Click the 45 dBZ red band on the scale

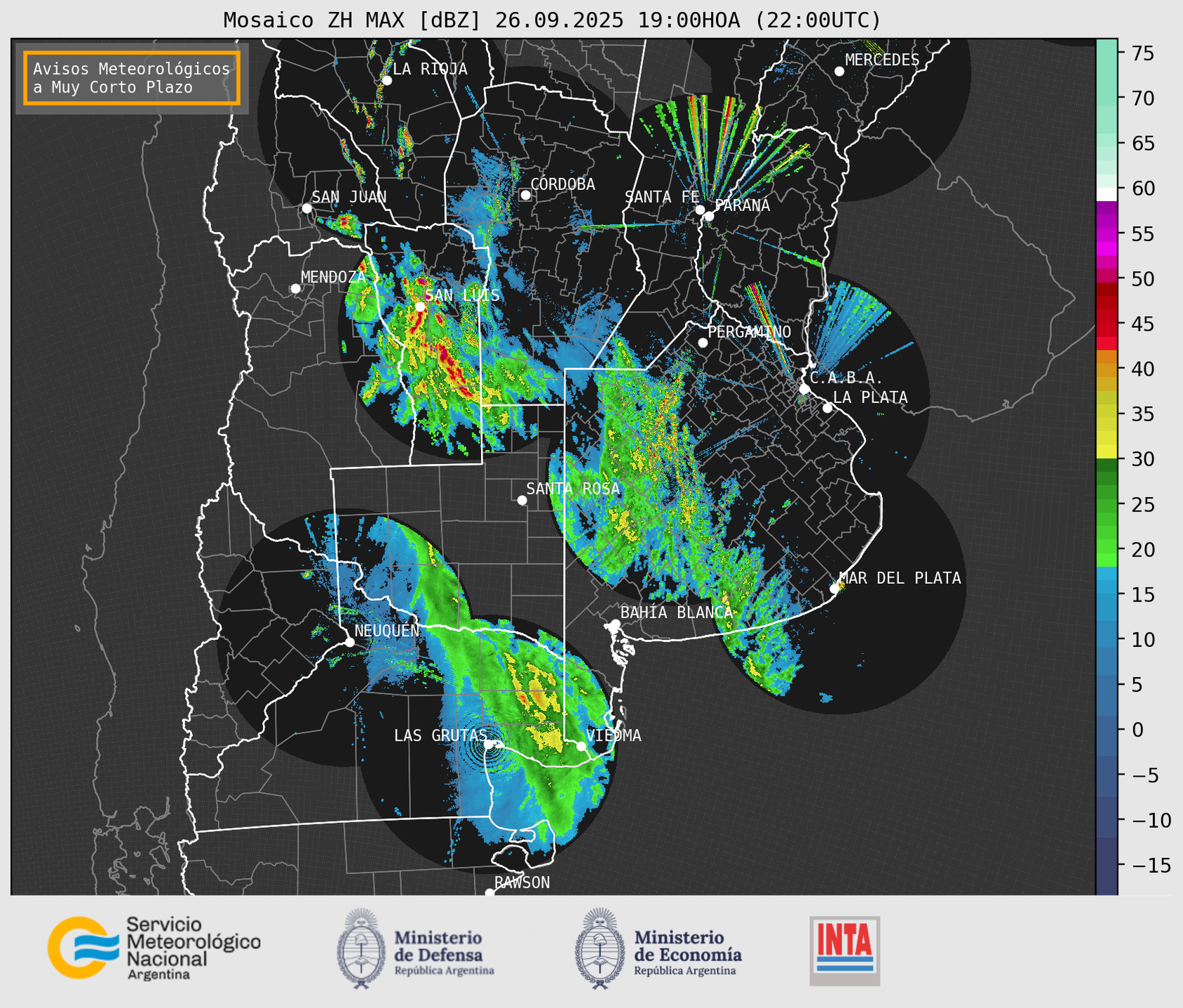coord(1106,324)
